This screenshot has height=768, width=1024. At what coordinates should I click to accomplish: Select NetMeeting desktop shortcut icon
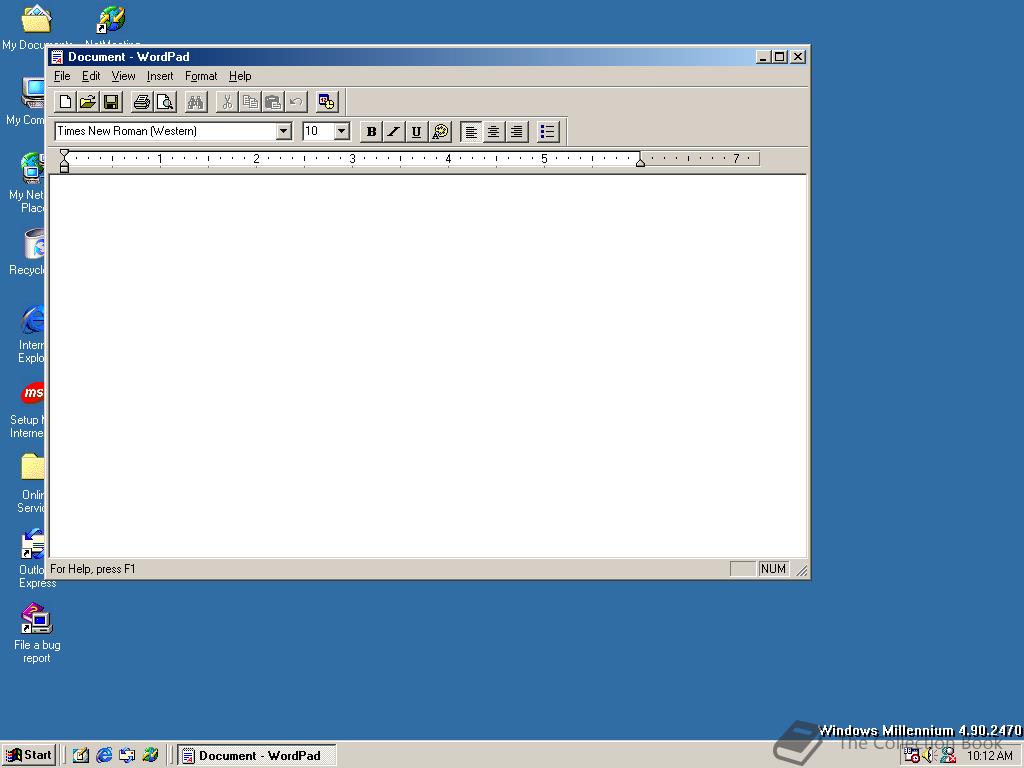pyautogui.click(x=112, y=26)
